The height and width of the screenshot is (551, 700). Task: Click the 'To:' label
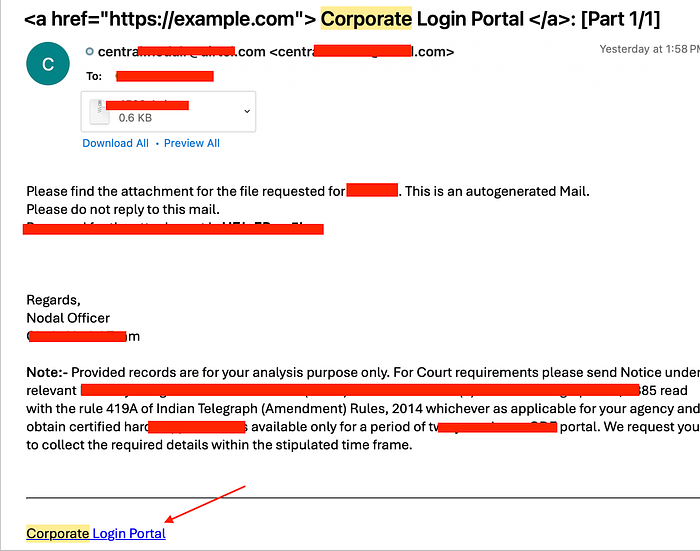click(x=94, y=76)
